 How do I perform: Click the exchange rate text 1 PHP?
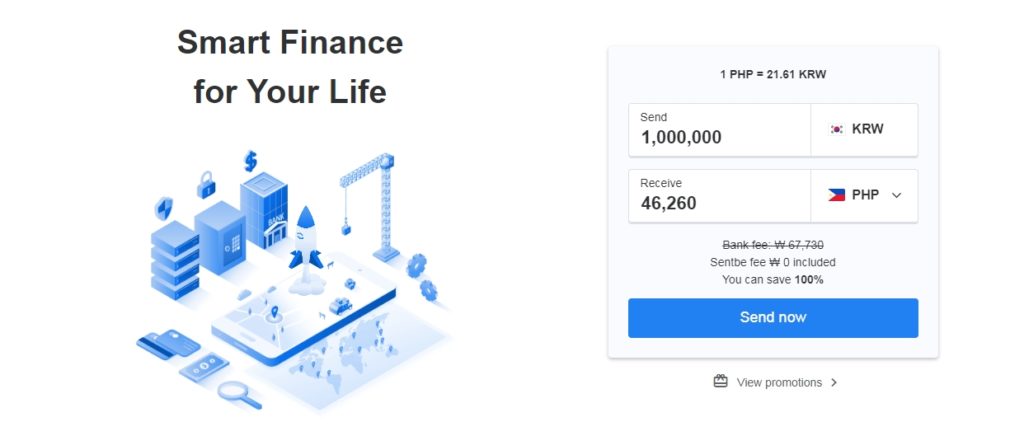pos(773,74)
